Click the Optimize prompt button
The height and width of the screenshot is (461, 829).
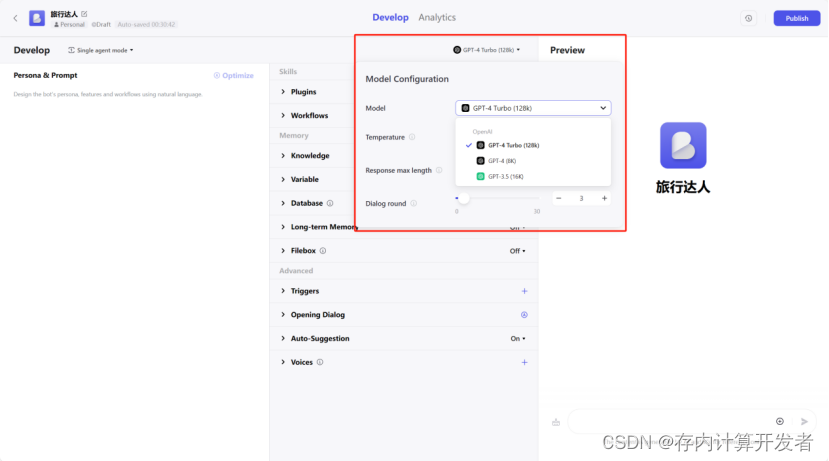(x=234, y=76)
